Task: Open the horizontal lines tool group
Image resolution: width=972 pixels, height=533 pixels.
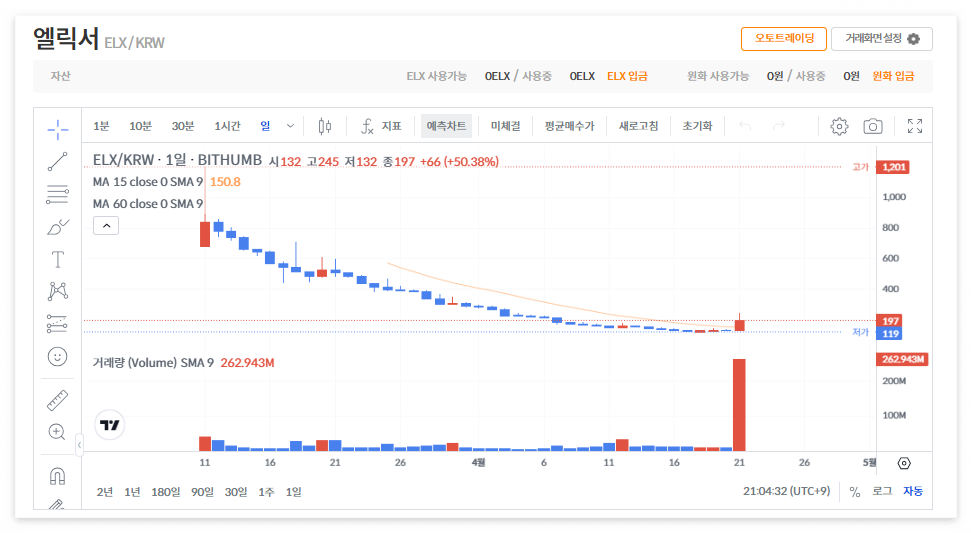Action: 58,195
